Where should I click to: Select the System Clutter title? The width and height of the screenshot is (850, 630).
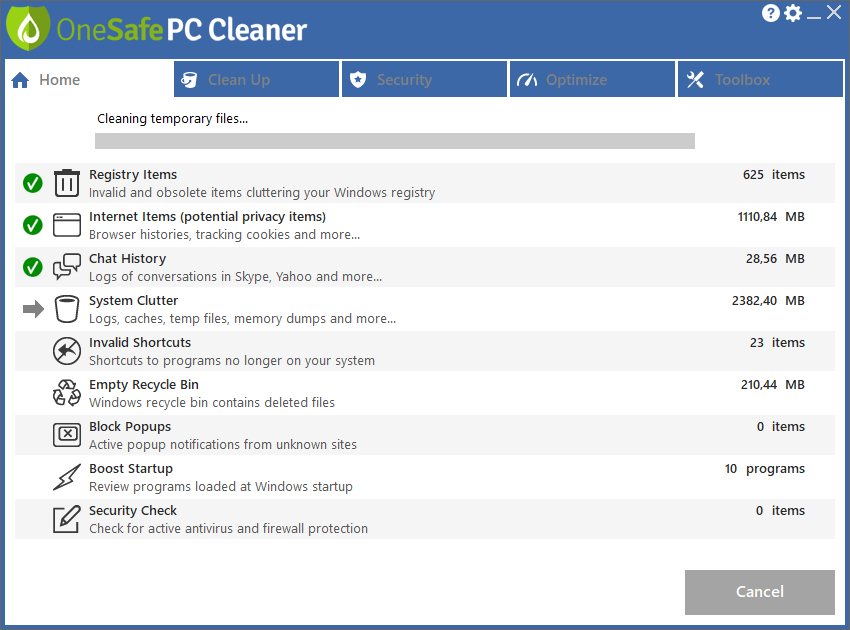click(133, 300)
